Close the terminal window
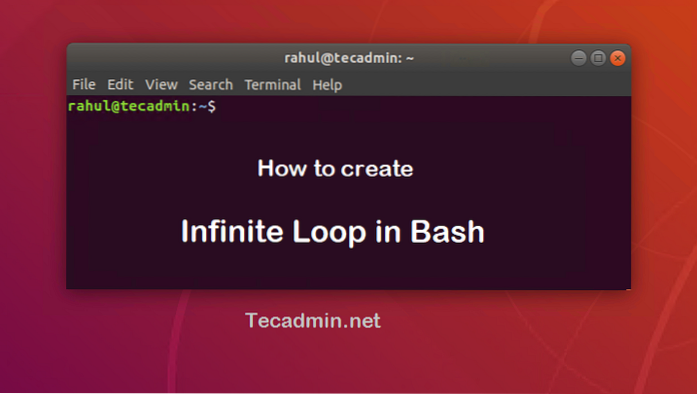697x394 pixels. pyautogui.click(x=617, y=58)
